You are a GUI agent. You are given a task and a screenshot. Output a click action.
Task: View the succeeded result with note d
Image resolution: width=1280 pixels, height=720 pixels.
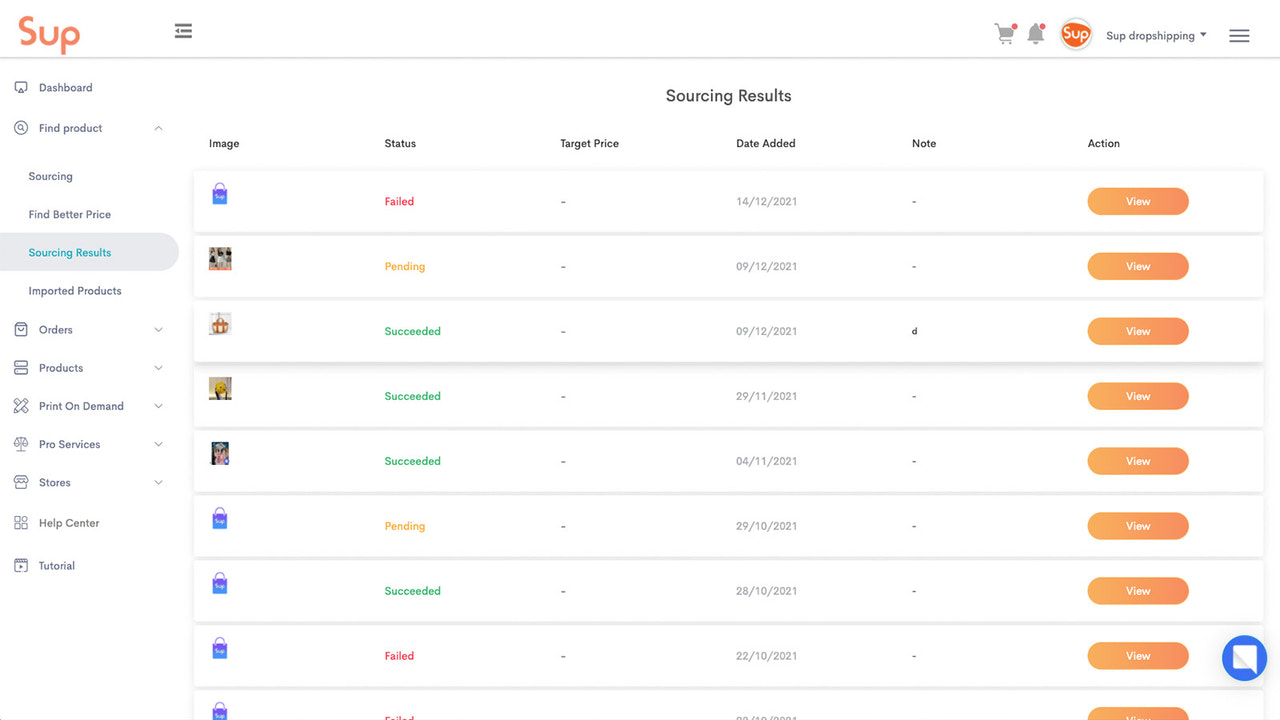click(x=1138, y=331)
